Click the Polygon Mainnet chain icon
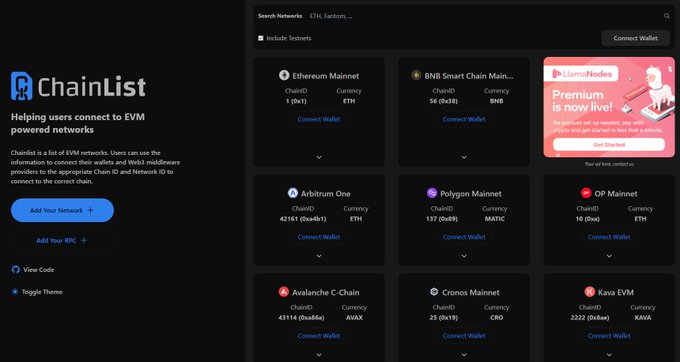This screenshot has width=680, height=362. (432, 193)
